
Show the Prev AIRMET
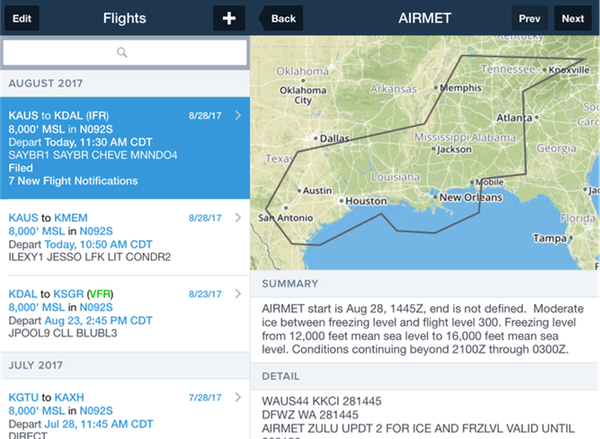pyautogui.click(x=530, y=18)
